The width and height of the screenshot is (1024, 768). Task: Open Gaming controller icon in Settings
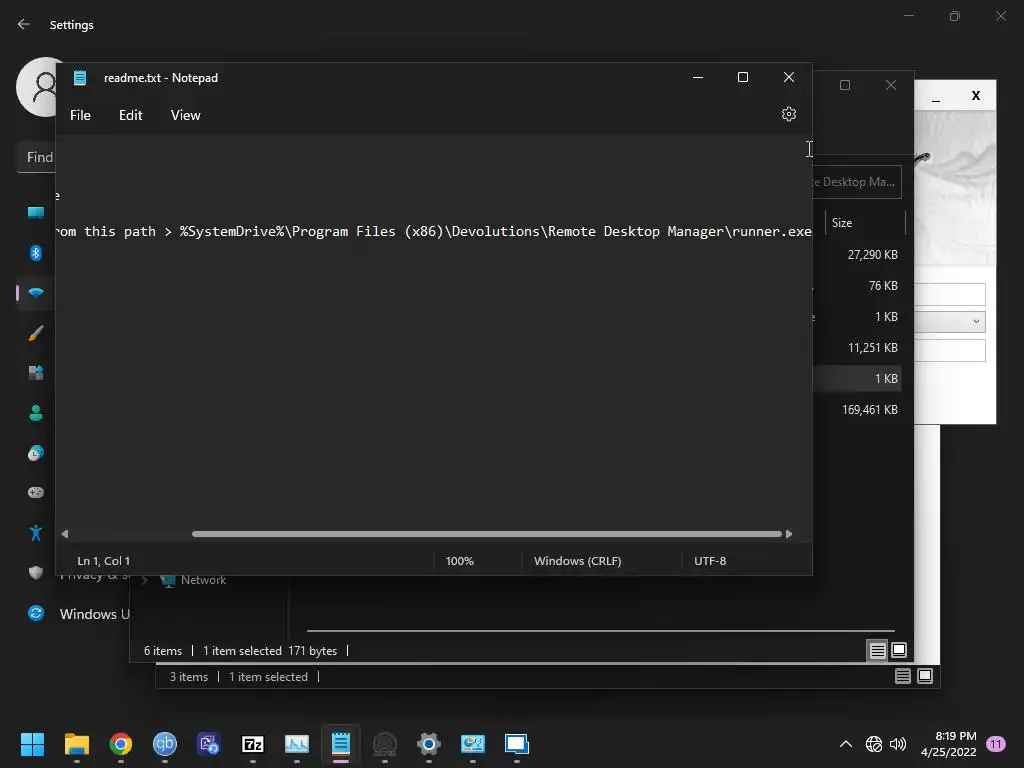36,492
